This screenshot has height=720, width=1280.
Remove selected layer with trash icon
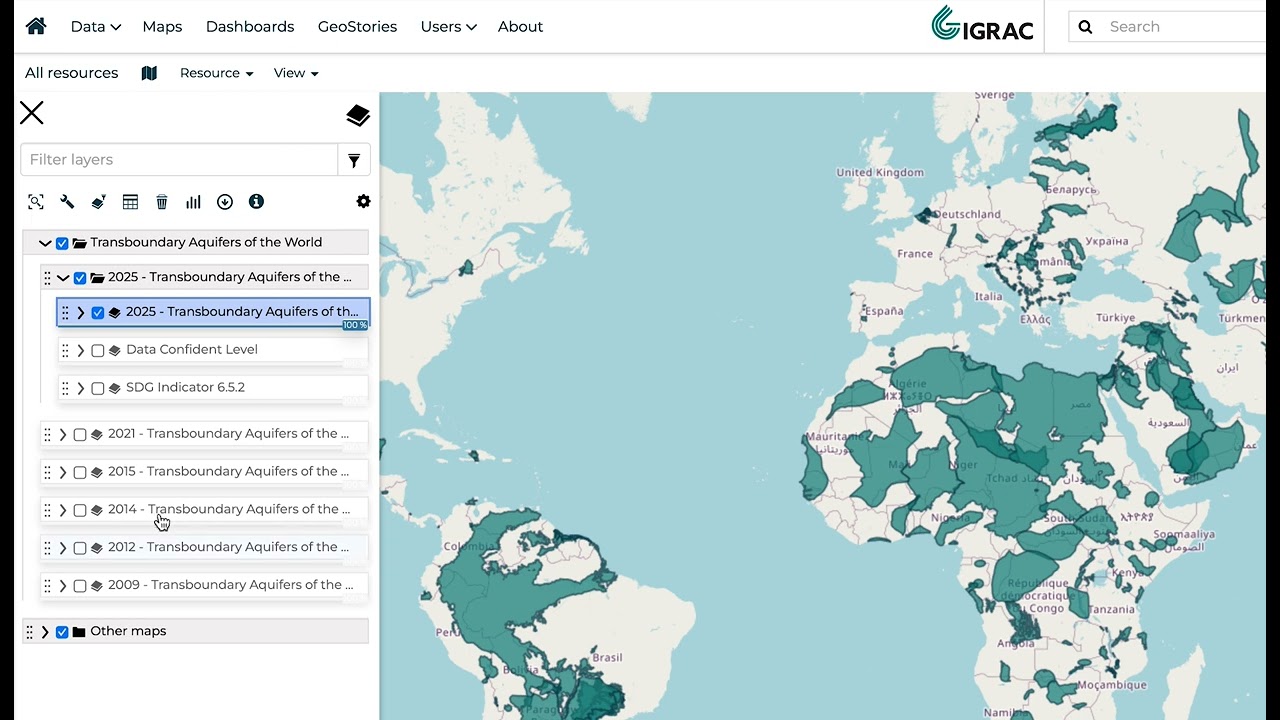(162, 202)
